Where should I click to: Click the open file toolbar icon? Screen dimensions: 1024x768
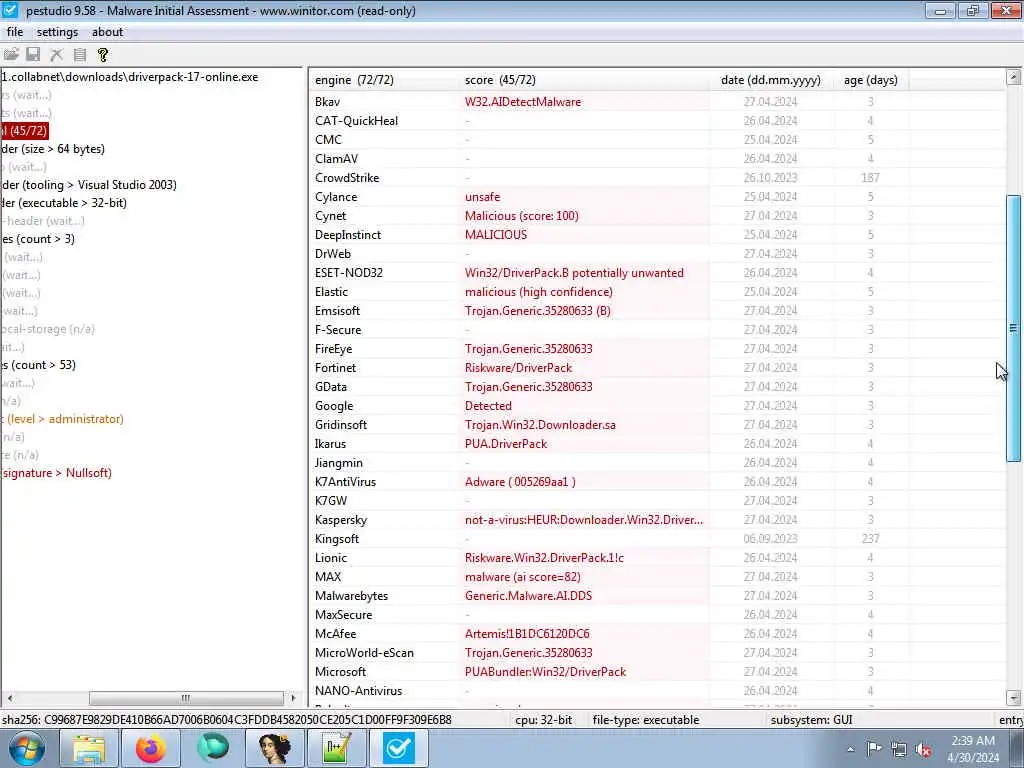tap(11, 55)
